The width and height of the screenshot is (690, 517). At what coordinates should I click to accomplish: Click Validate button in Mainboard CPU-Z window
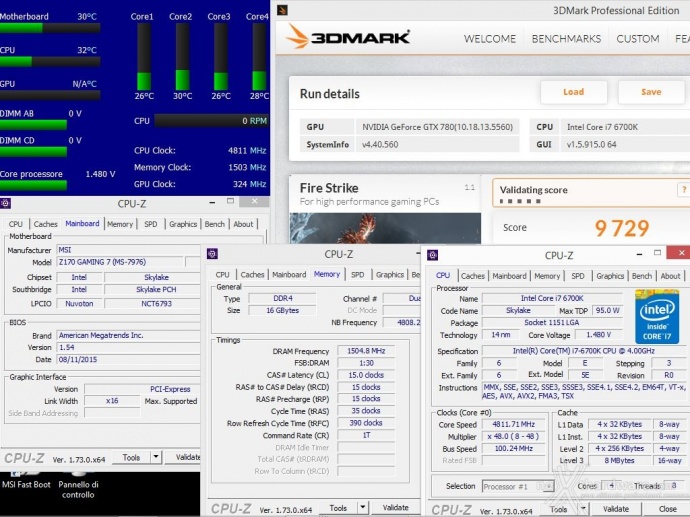185,458
